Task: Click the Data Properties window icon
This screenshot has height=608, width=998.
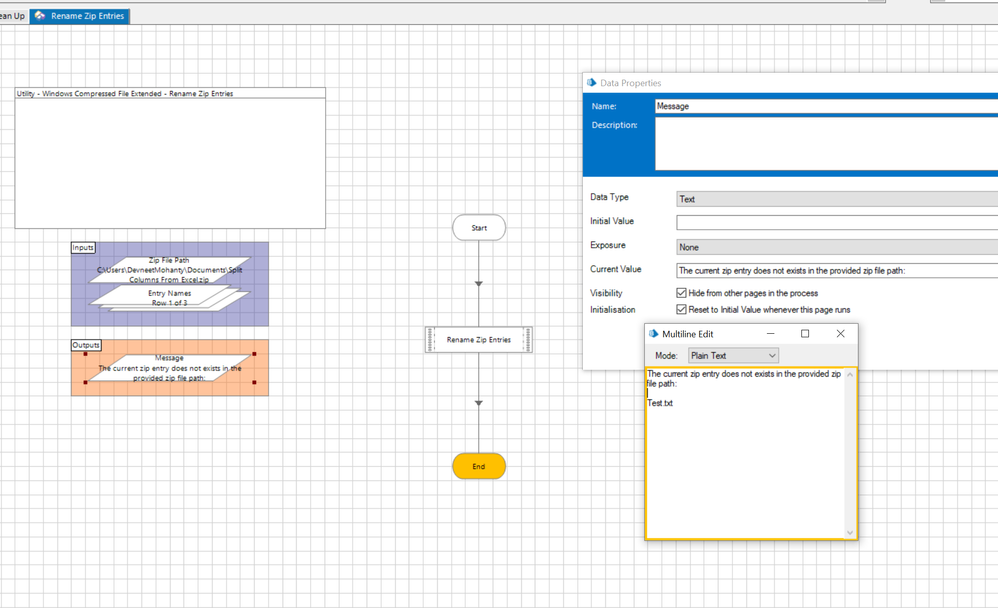Action: 591,83
